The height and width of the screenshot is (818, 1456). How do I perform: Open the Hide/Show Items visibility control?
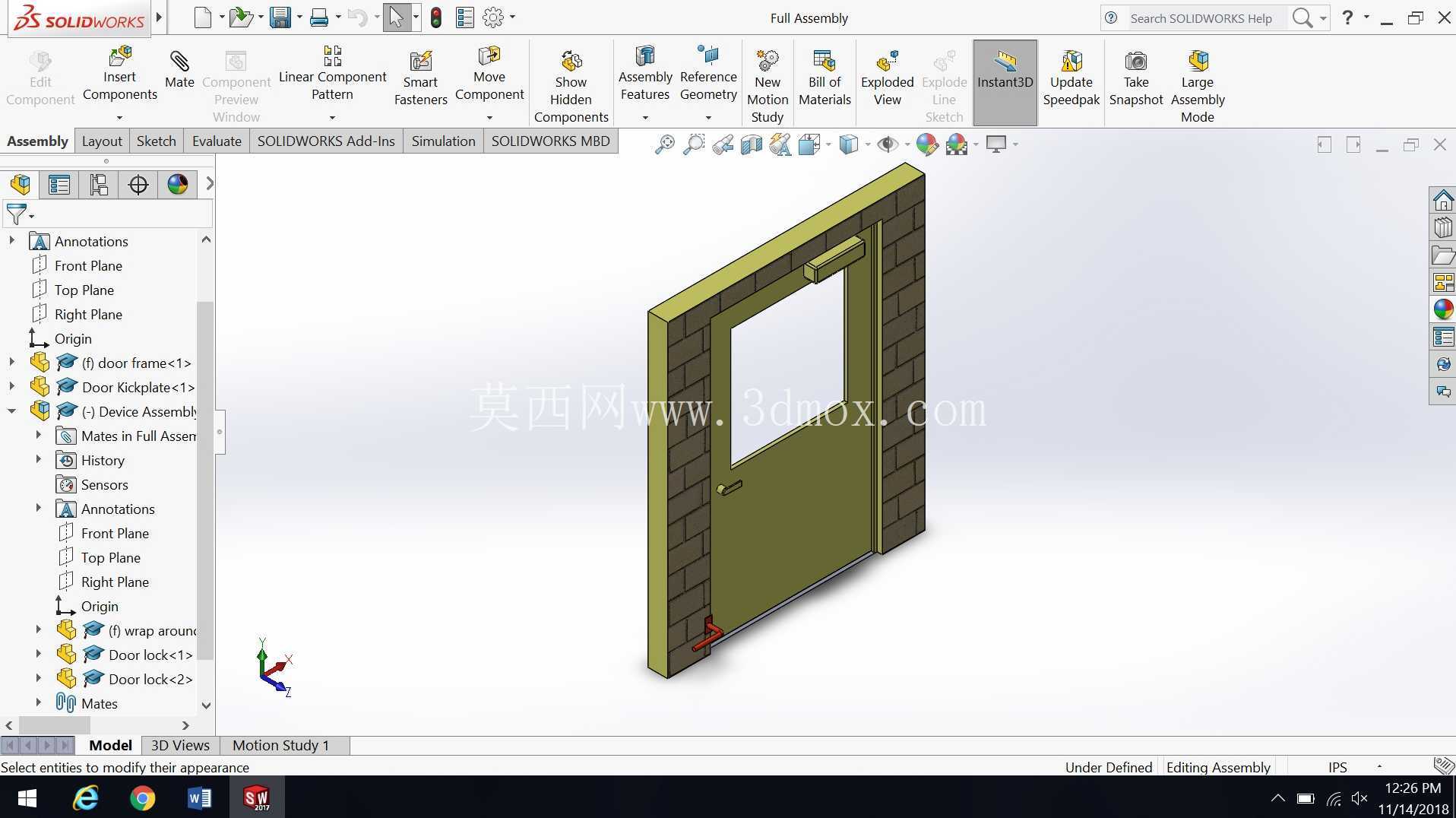[887, 144]
